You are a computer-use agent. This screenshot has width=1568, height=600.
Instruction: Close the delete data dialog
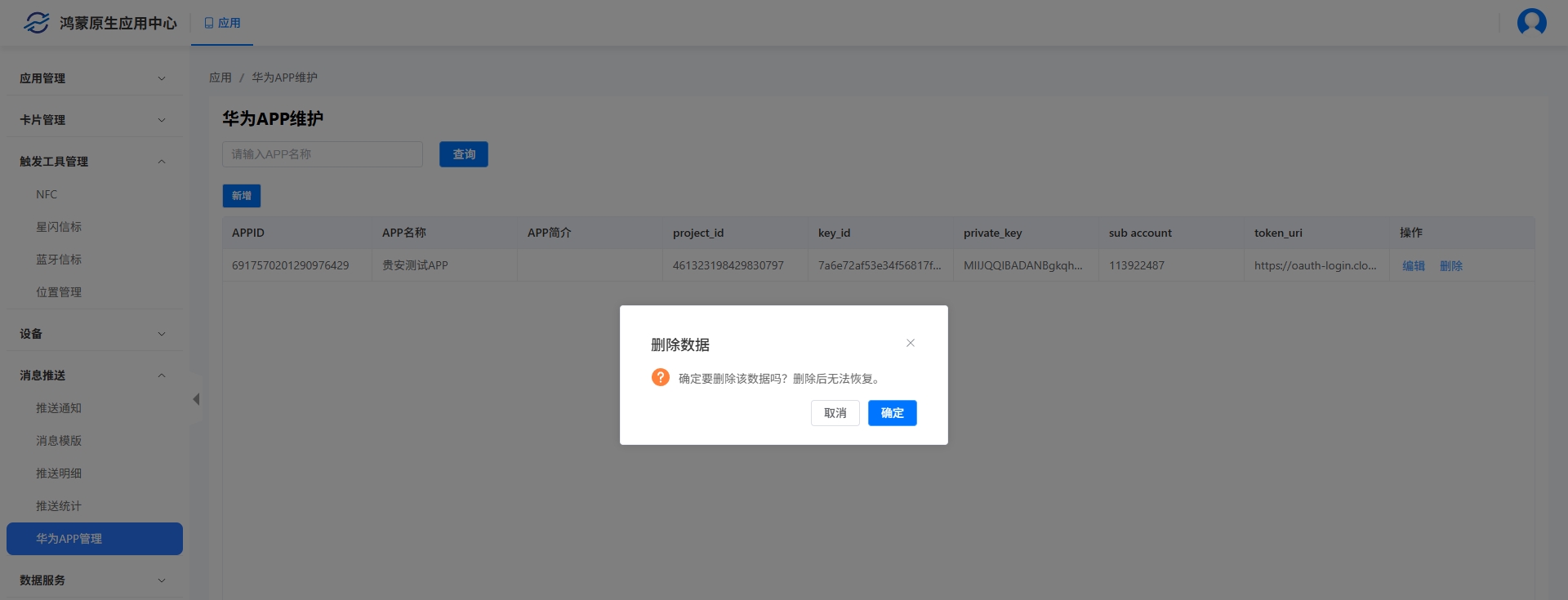(x=910, y=343)
